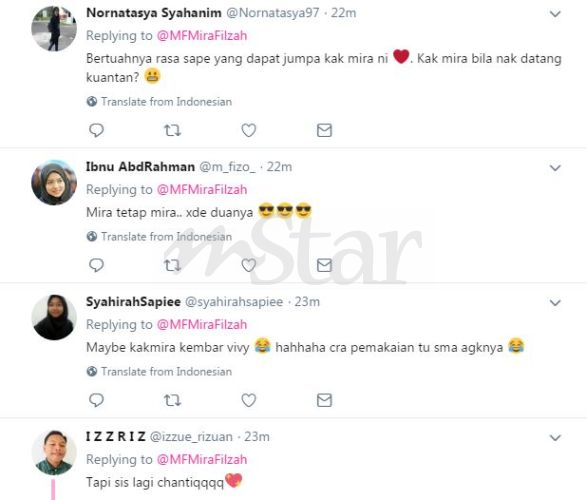Like Ibnu AbdRahman's tweet
The image size is (587, 500).
coord(249,265)
